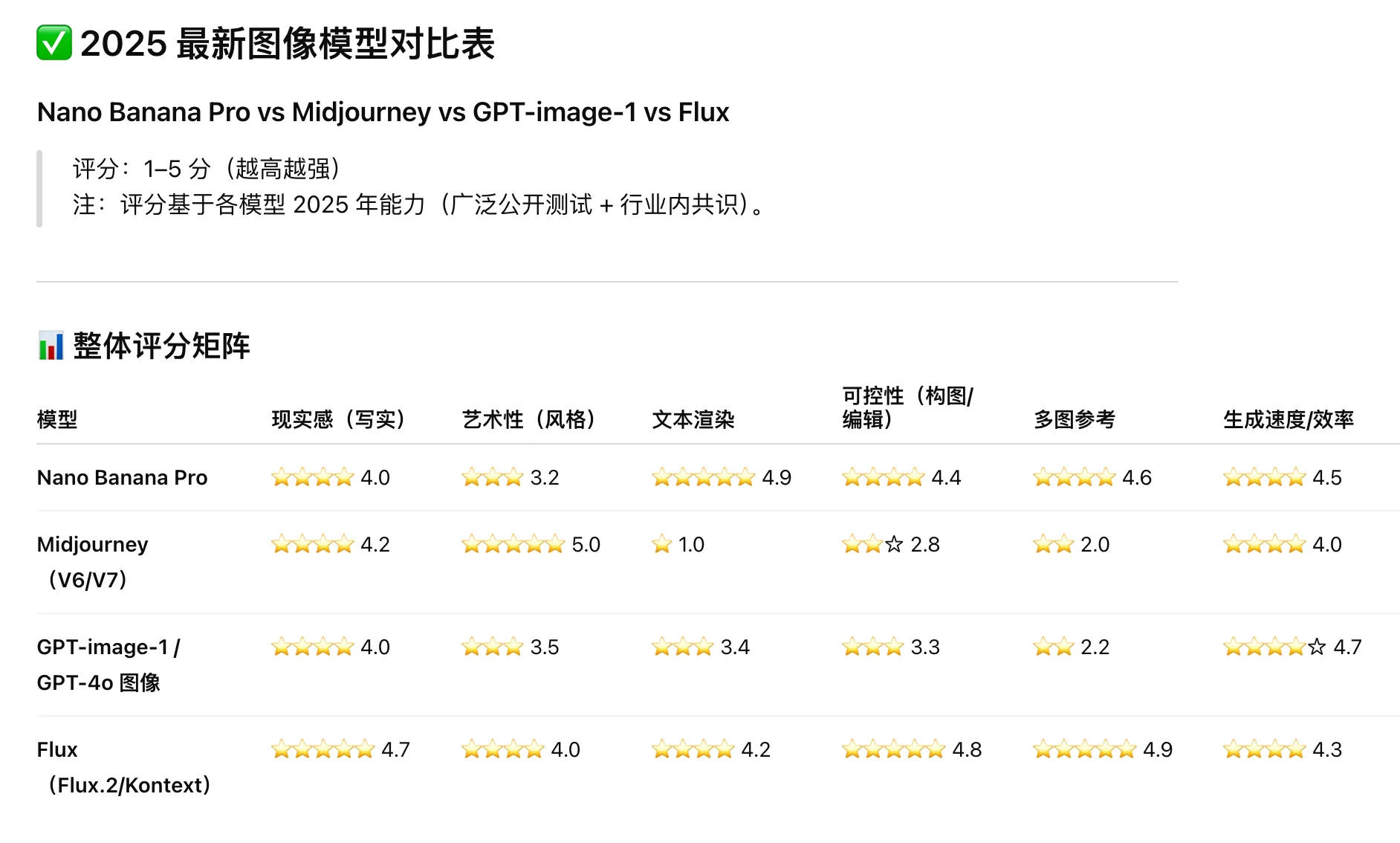
Task: Click the Flux（Flux.2/Kontext）row label
Action: click(123, 767)
